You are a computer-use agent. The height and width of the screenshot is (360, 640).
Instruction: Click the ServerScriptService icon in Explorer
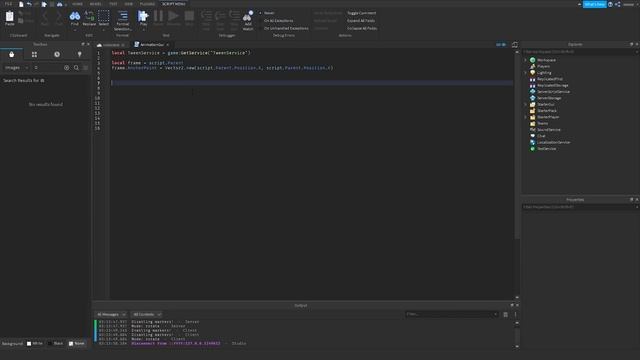coord(532,91)
